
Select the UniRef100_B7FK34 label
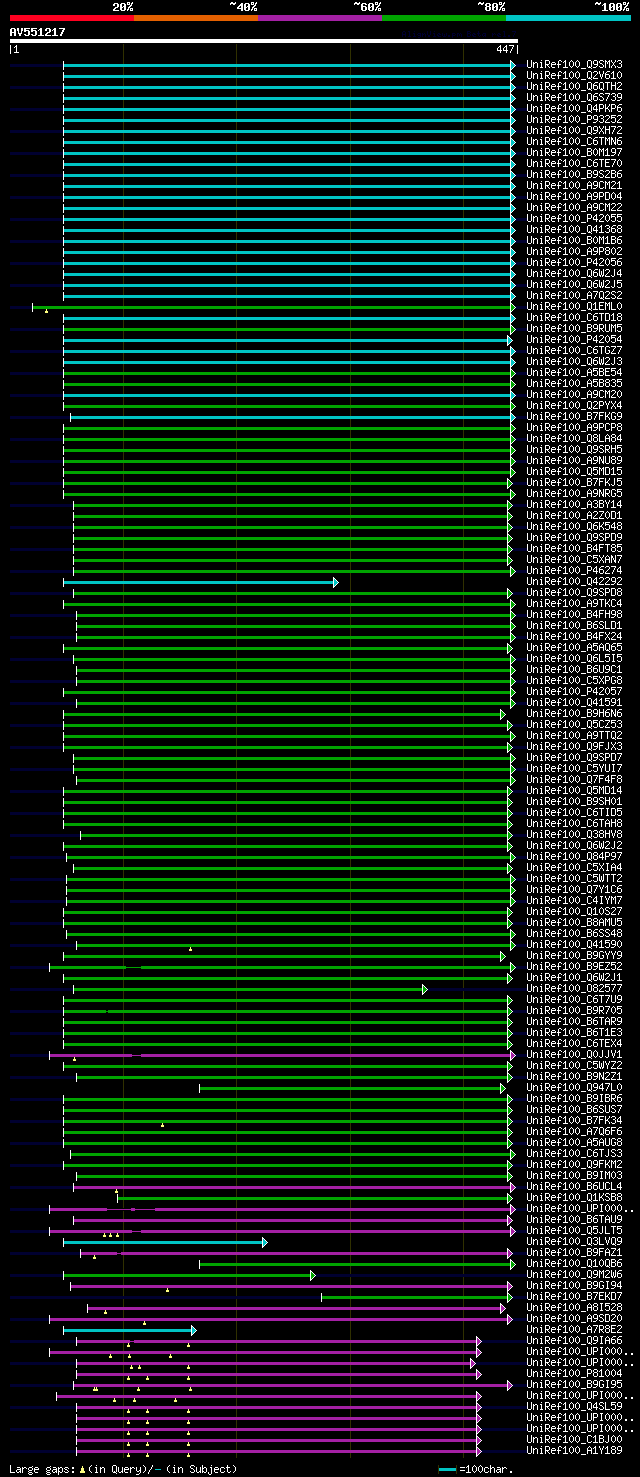(x=574, y=1120)
